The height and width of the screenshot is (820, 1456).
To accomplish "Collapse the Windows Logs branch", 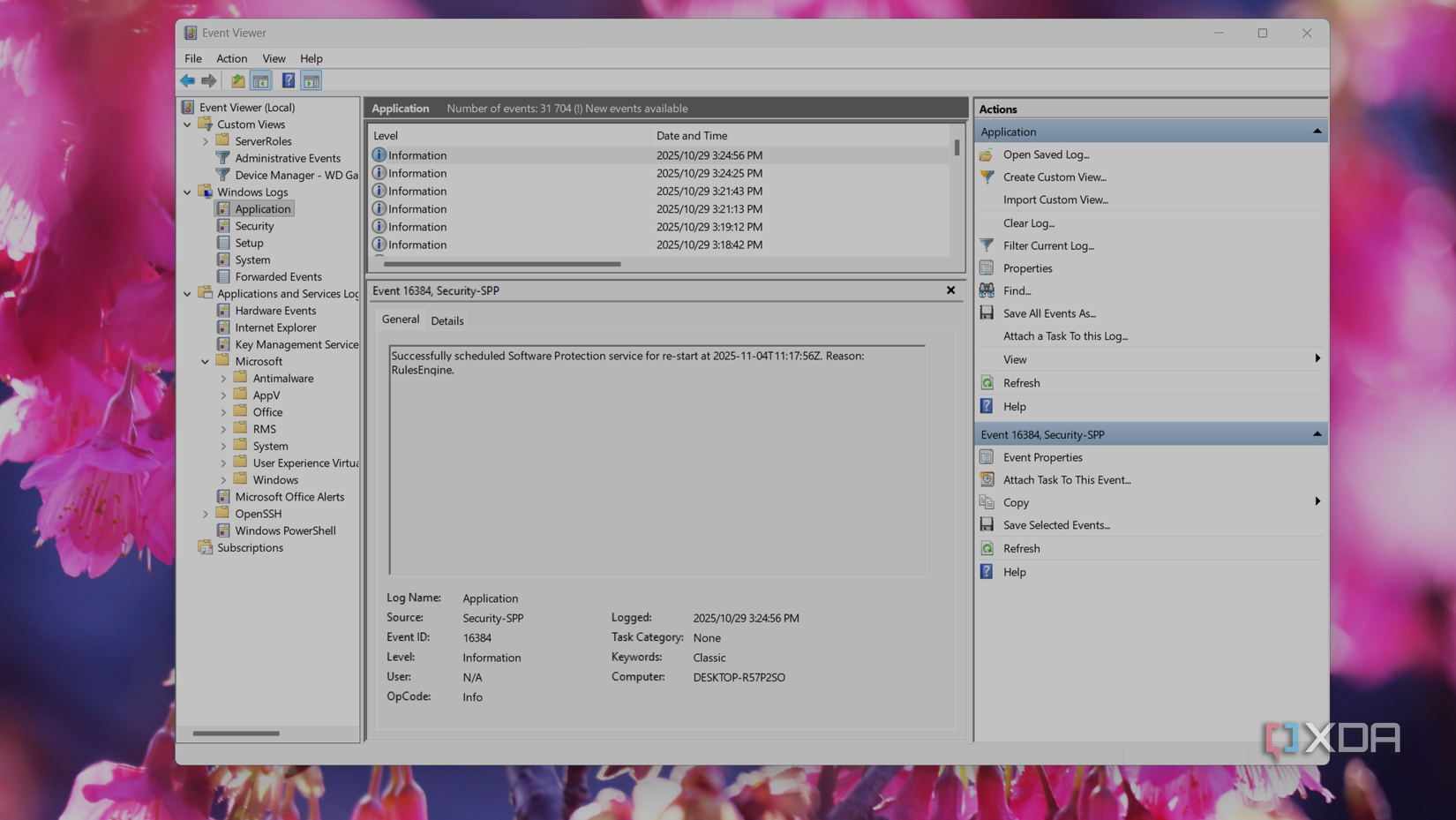I will click(x=187, y=192).
